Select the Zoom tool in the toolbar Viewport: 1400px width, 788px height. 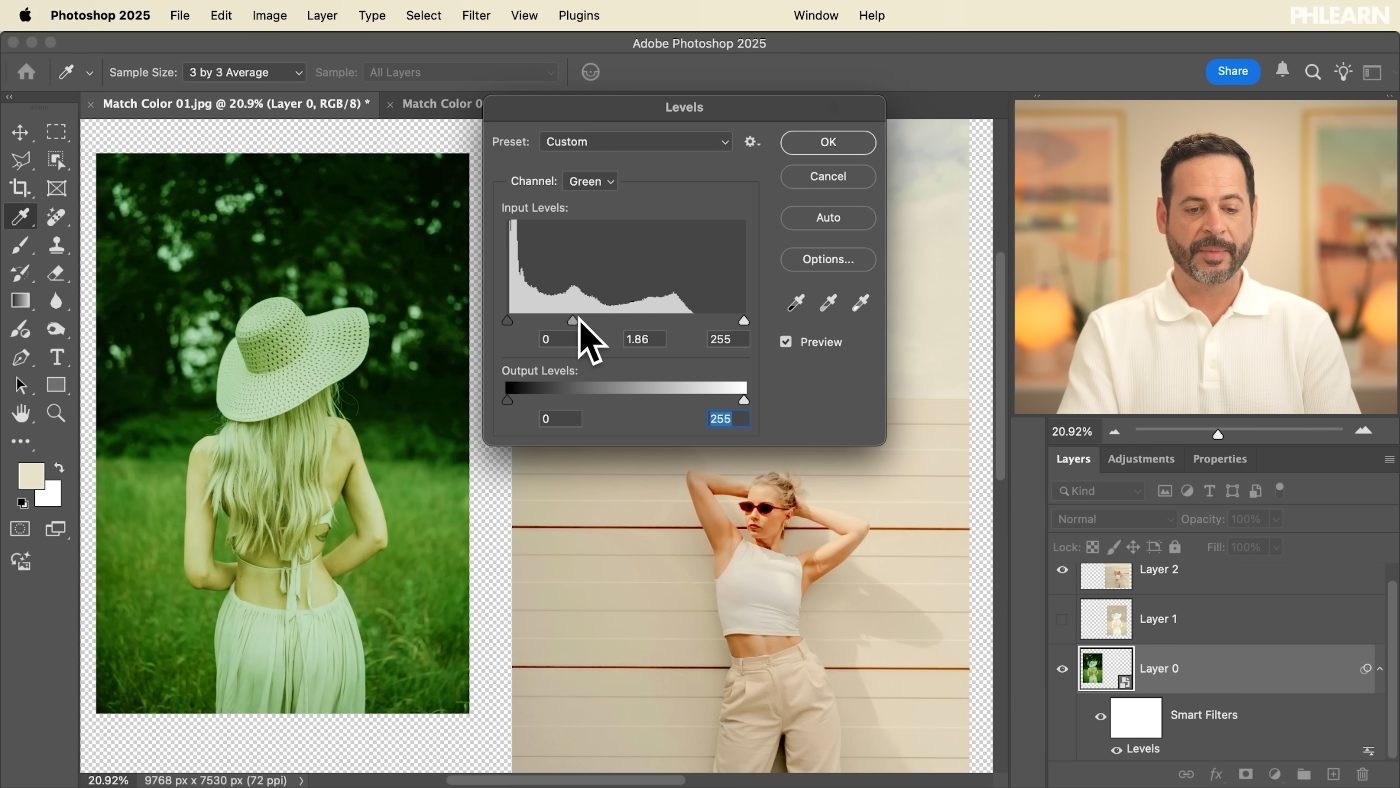56,413
